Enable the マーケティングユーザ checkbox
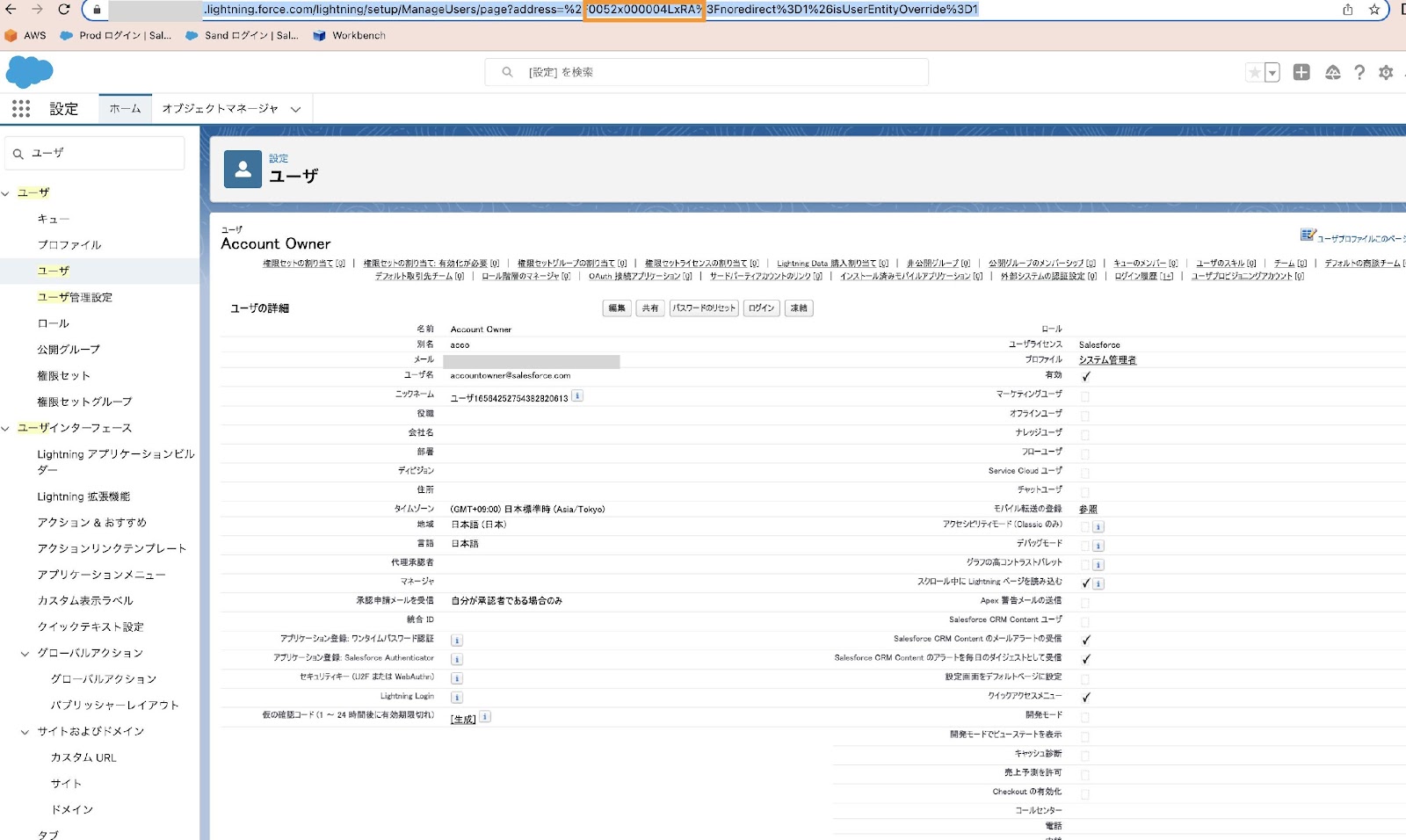 tap(1085, 396)
